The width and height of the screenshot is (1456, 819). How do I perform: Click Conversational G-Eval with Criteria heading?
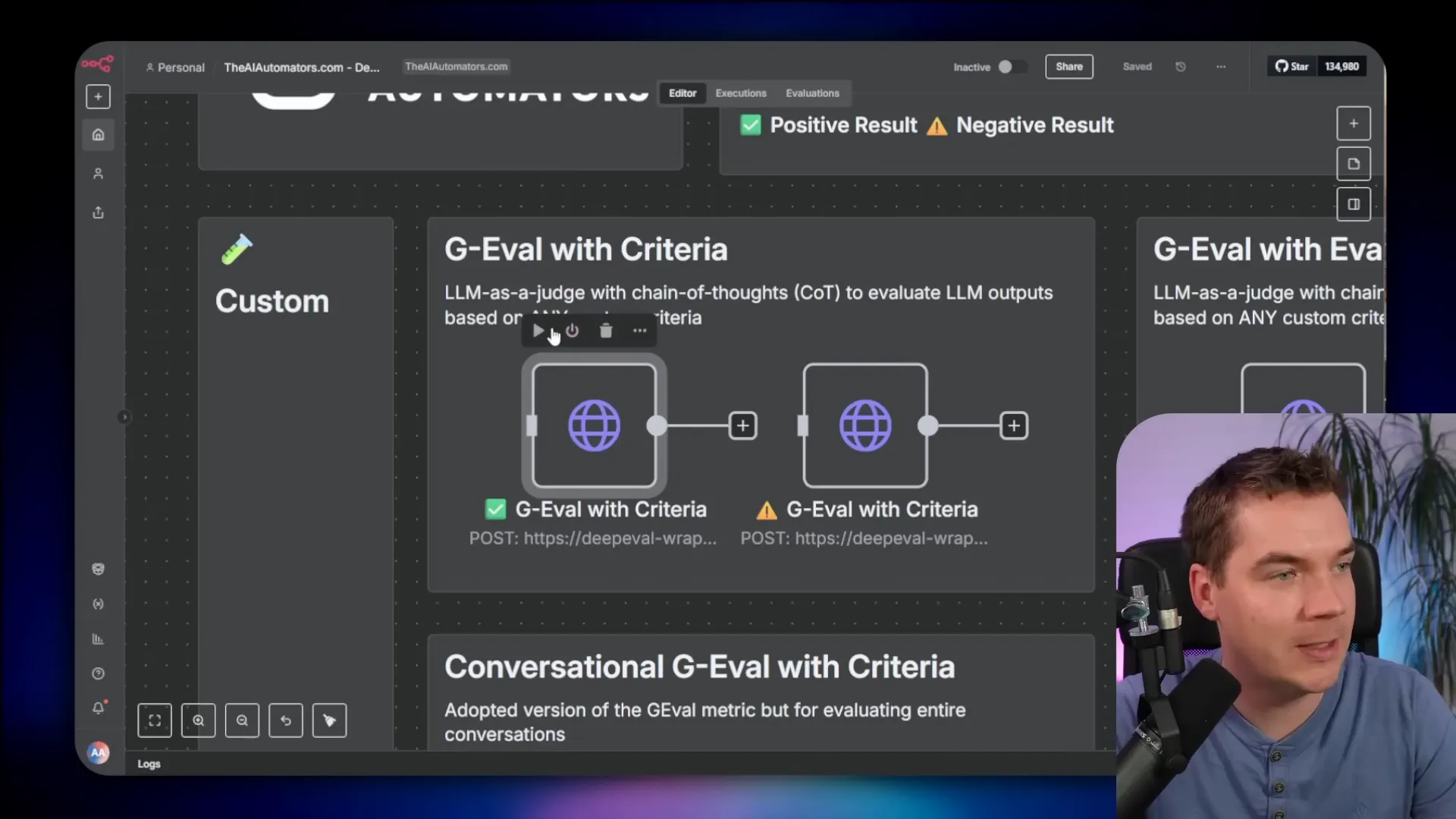pyautogui.click(x=700, y=667)
